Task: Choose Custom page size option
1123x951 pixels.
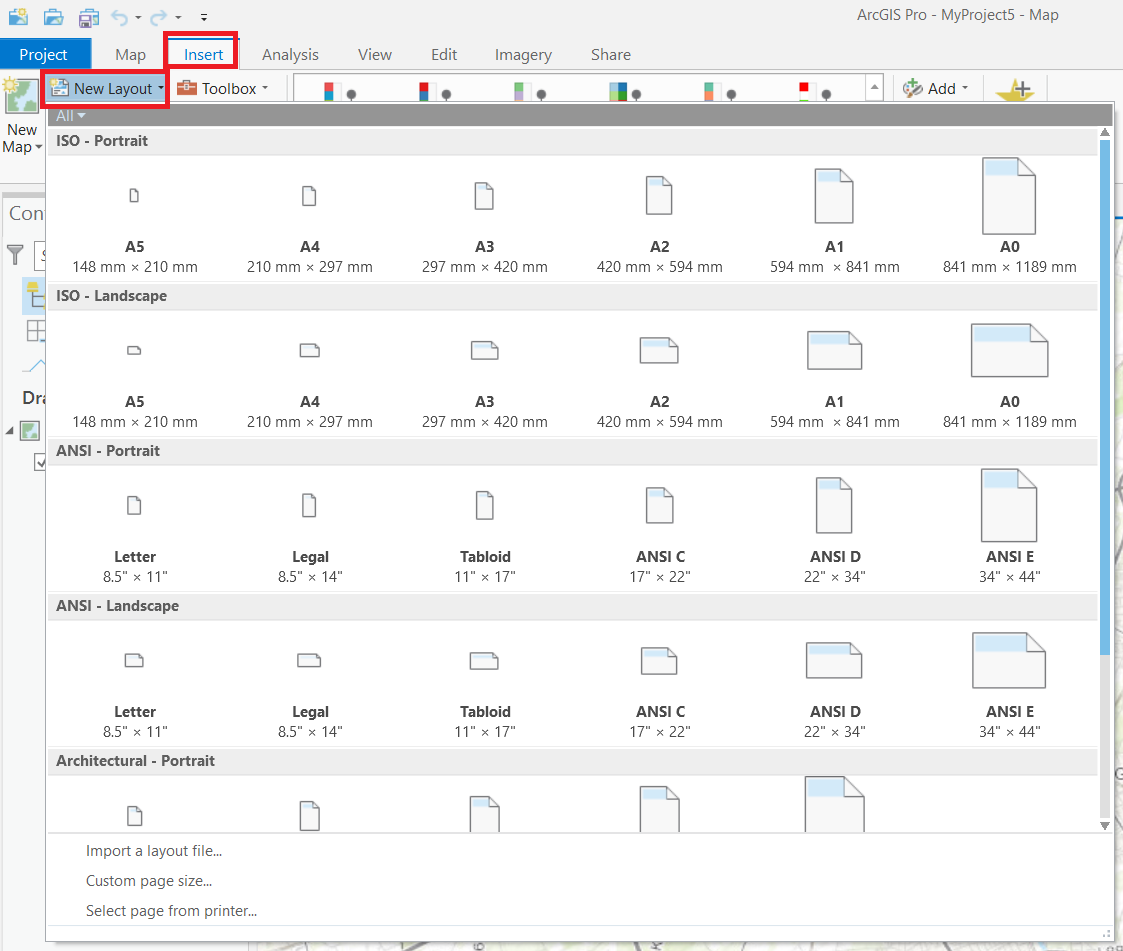Action: tap(149, 881)
